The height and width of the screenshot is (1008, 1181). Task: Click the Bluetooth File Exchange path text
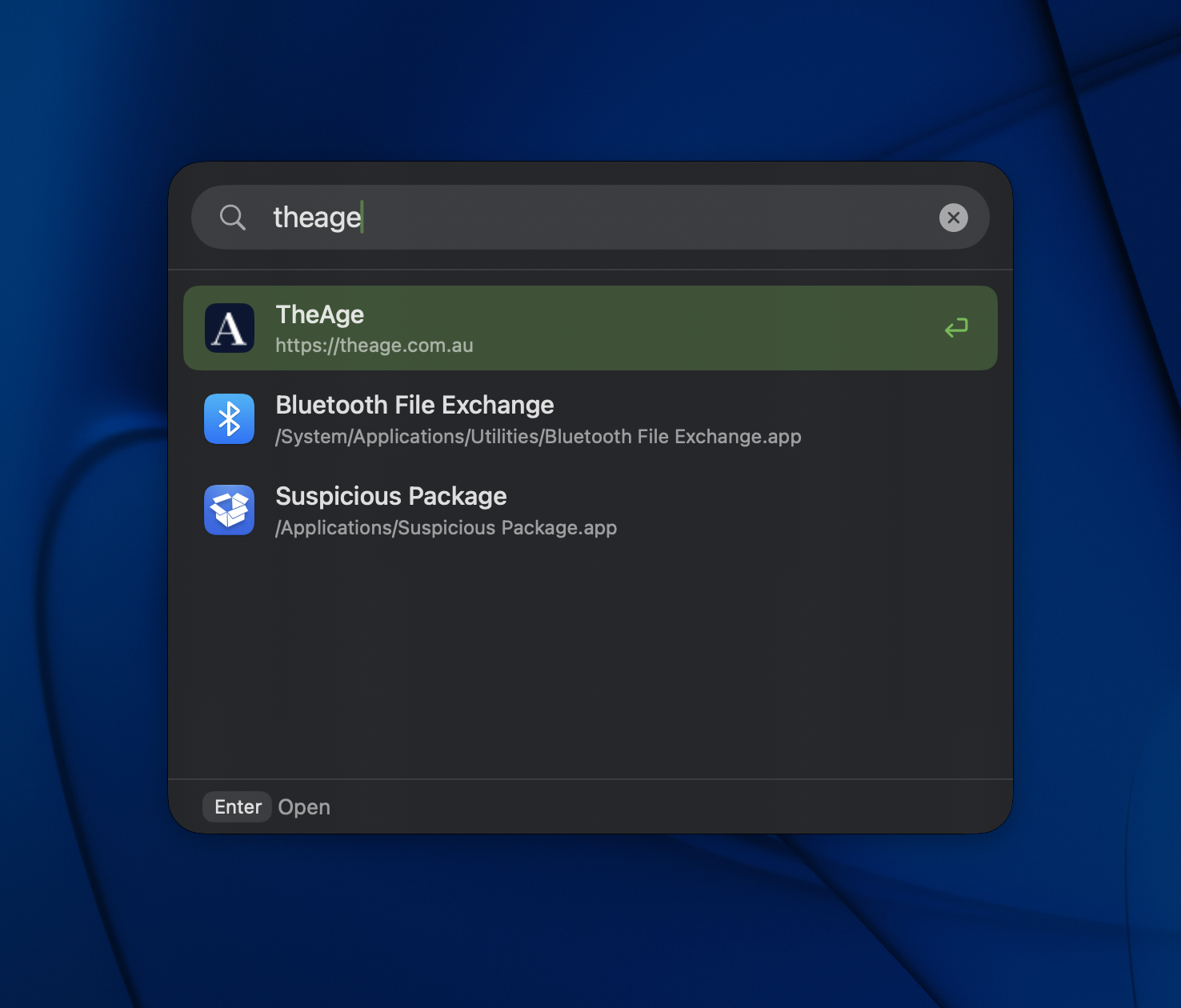[538, 437]
